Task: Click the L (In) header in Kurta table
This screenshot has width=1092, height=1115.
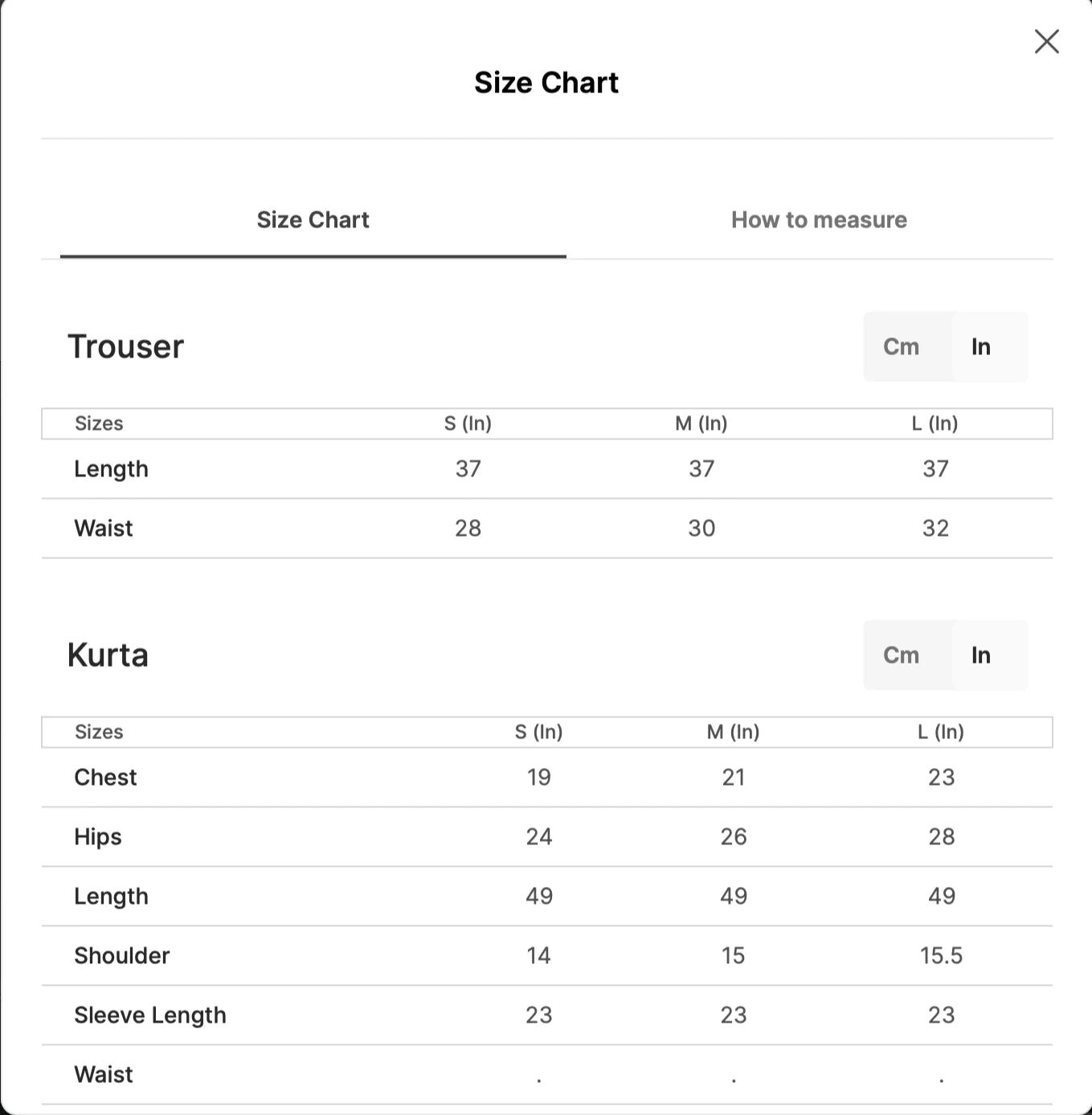Action: pyautogui.click(x=942, y=732)
